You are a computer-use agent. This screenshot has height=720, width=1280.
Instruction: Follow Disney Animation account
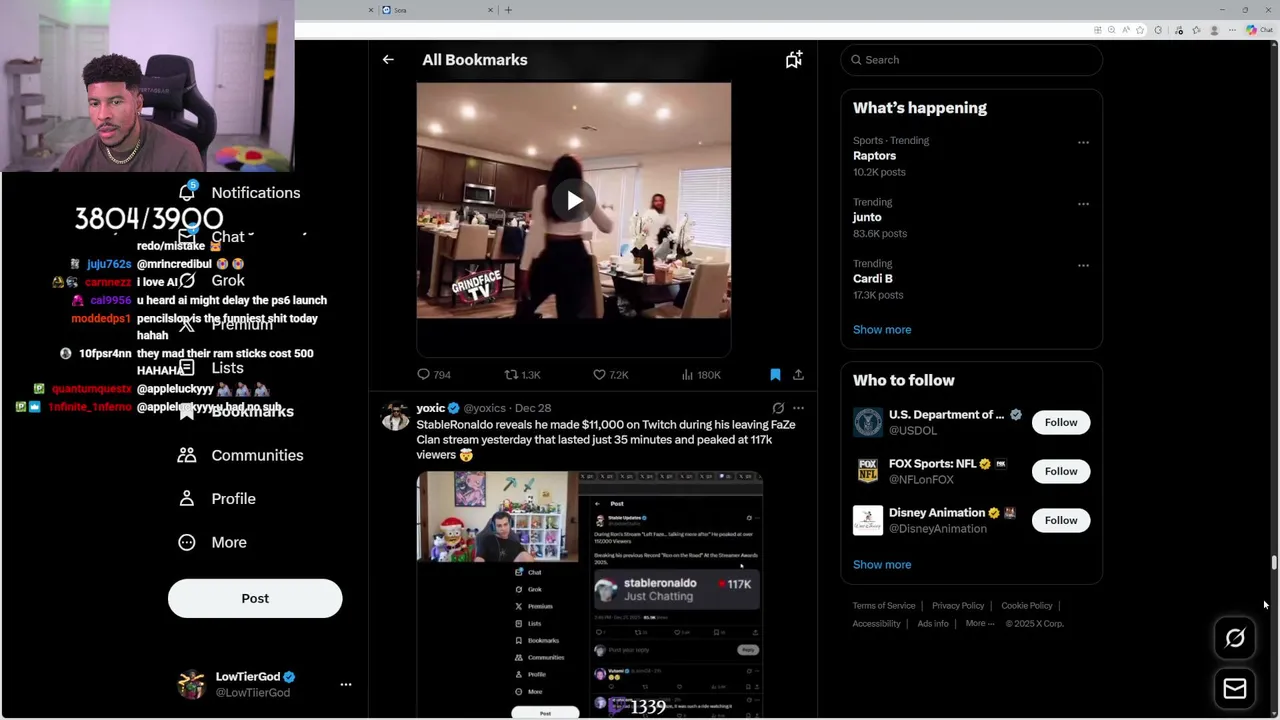click(x=1061, y=520)
